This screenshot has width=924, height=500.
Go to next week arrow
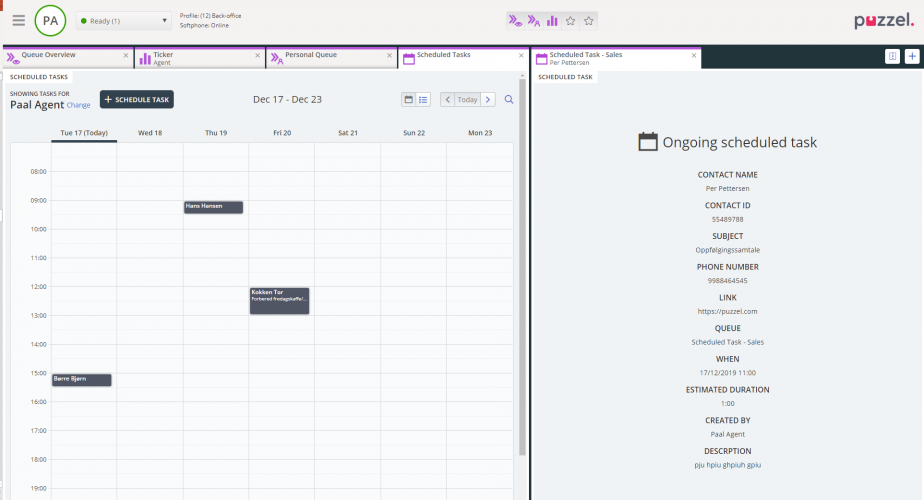(x=488, y=99)
